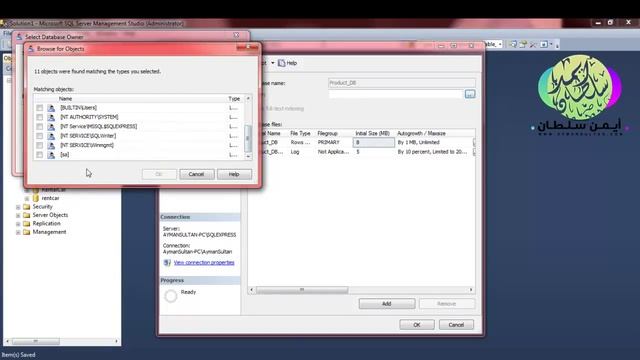Select the [sa] login name
Image resolution: width=640 pixels, height=360 pixels.
[x=64, y=155]
